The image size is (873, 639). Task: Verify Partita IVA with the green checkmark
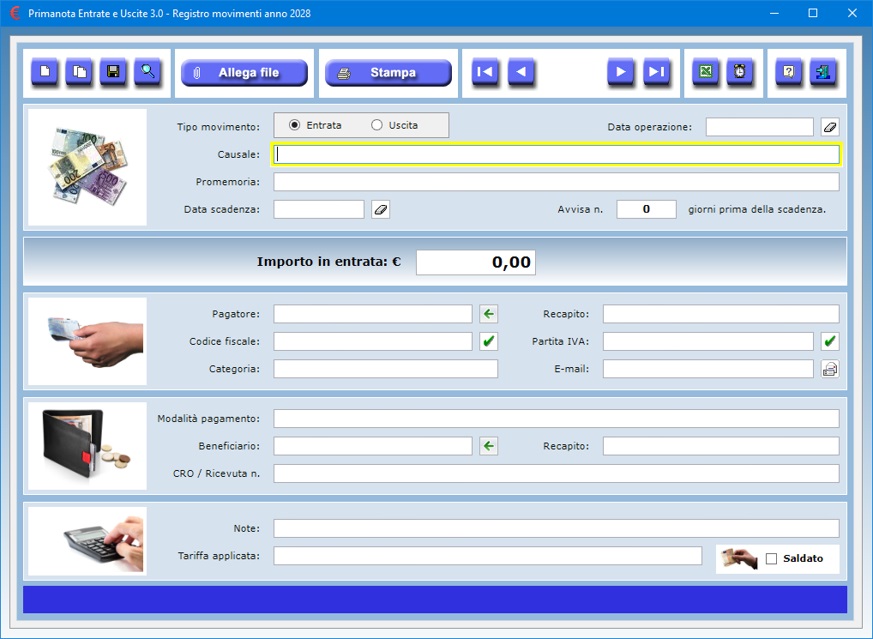830,341
